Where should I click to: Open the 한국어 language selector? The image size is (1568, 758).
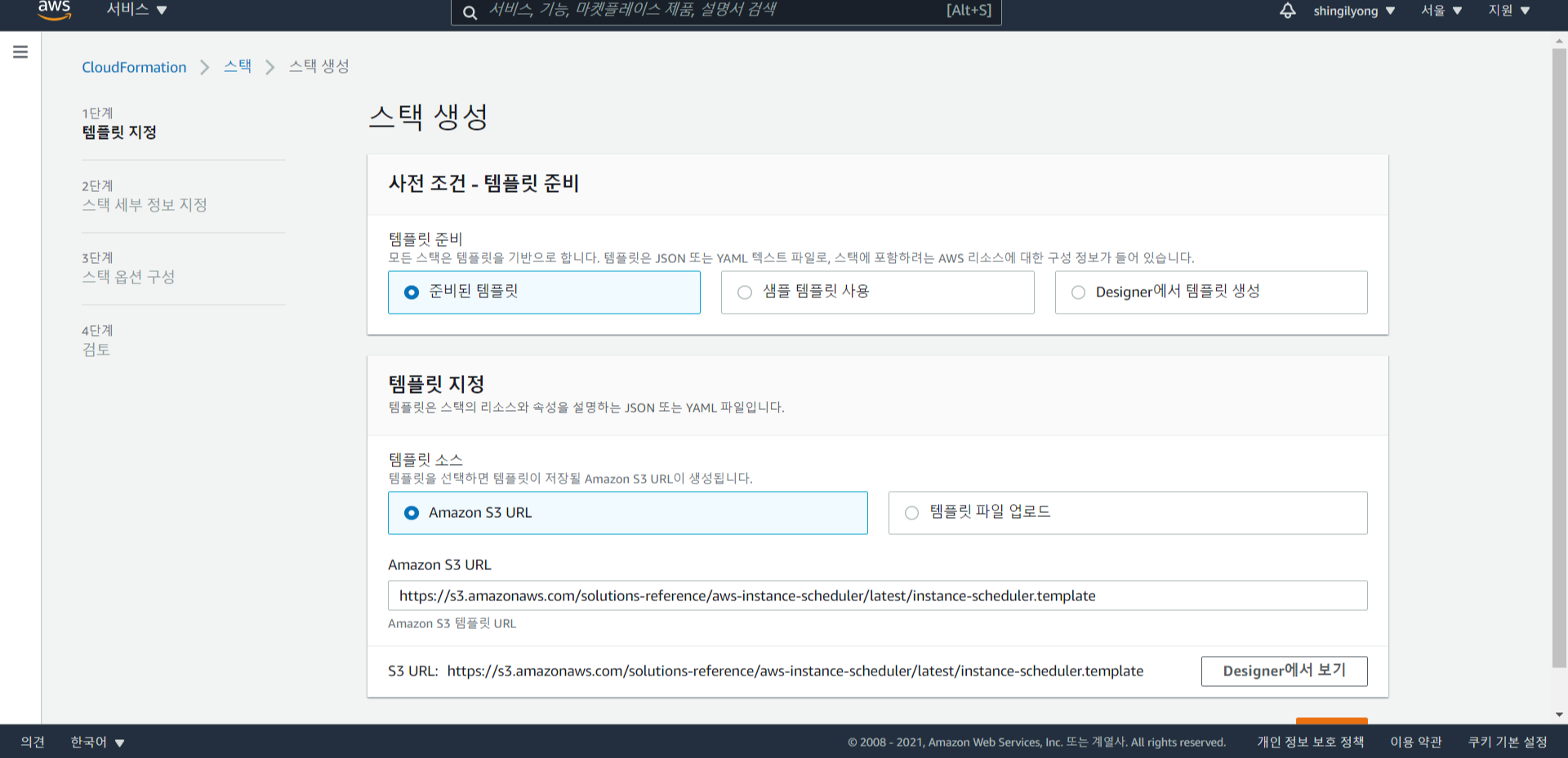click(x=97, y=742)
